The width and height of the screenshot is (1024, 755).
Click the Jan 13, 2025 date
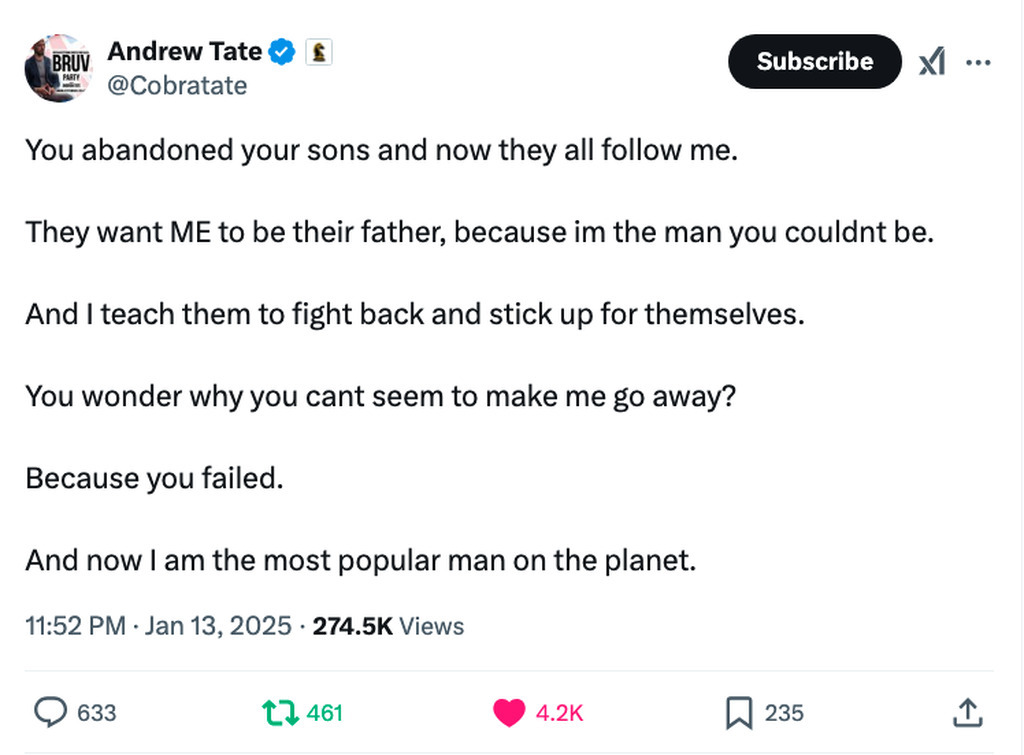coord(218,626)
